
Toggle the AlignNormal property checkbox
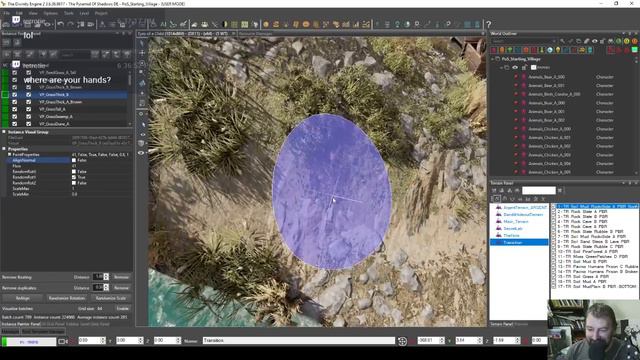point(74,160)
